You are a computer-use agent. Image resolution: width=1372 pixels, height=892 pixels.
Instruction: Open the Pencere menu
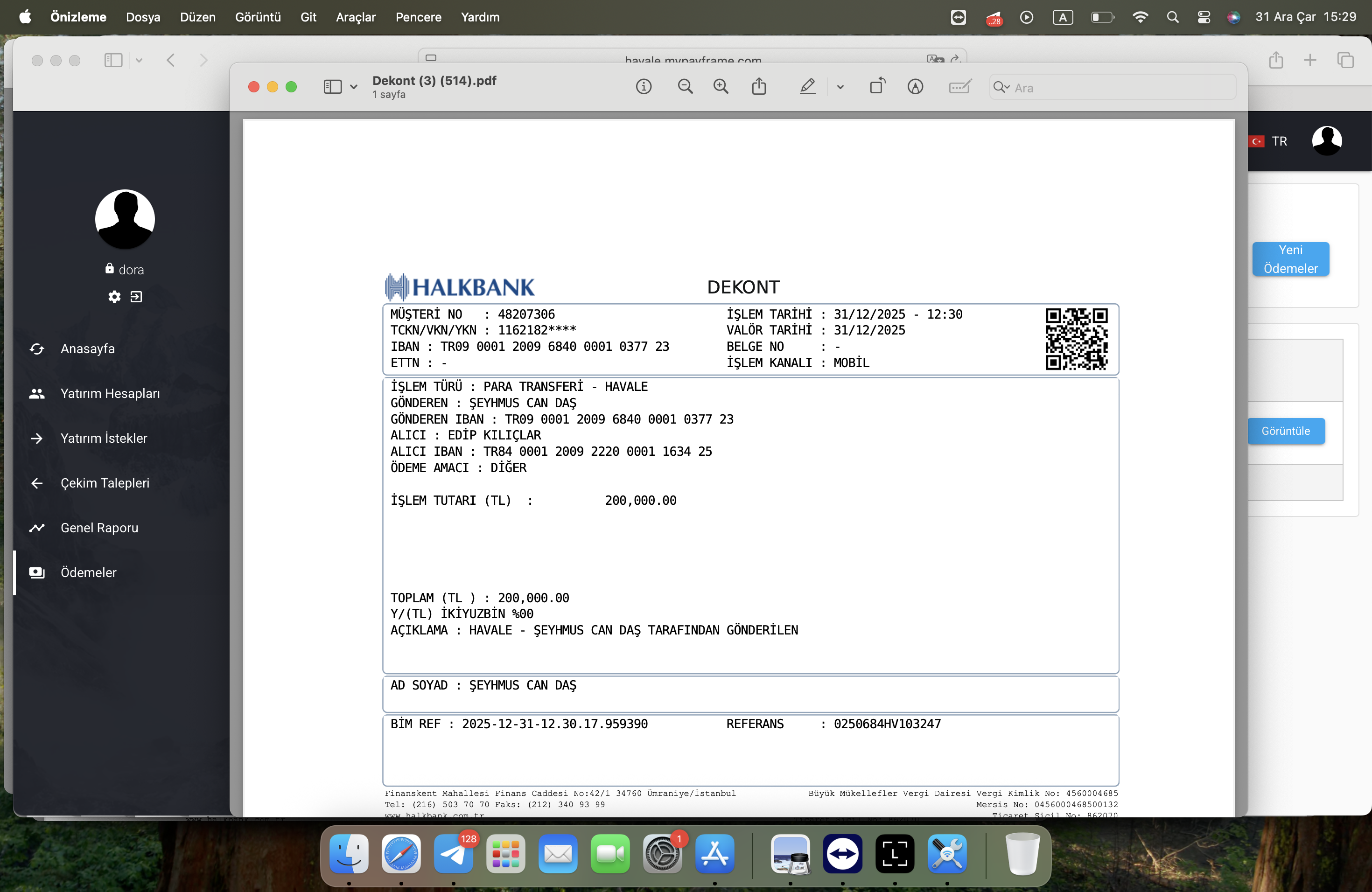coord(419,17)
